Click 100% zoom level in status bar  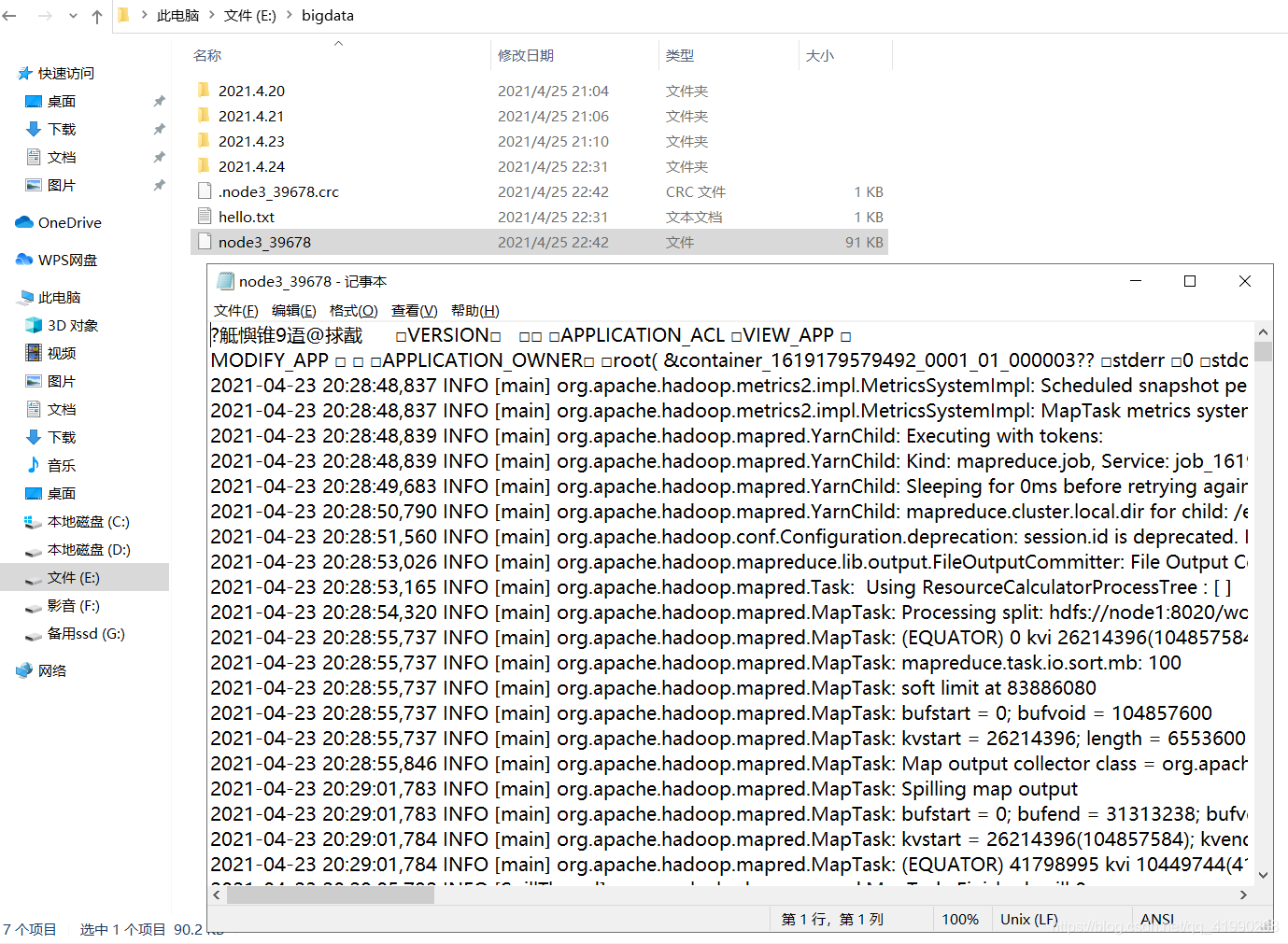pos(960,919)
